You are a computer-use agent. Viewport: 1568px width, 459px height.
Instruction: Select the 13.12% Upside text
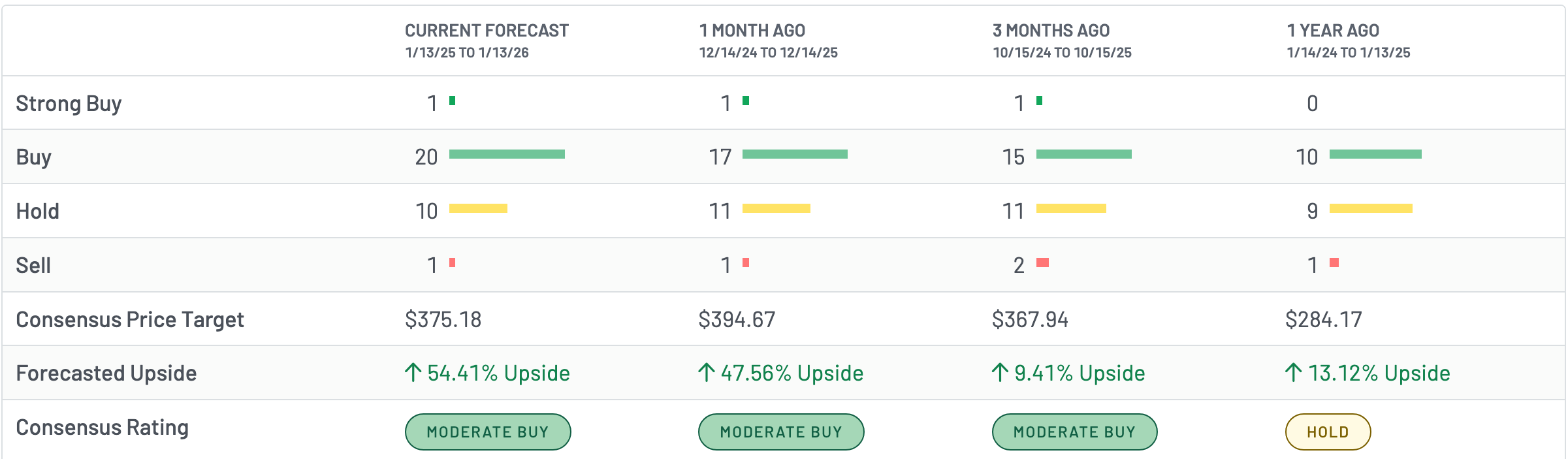[1379, 373]
